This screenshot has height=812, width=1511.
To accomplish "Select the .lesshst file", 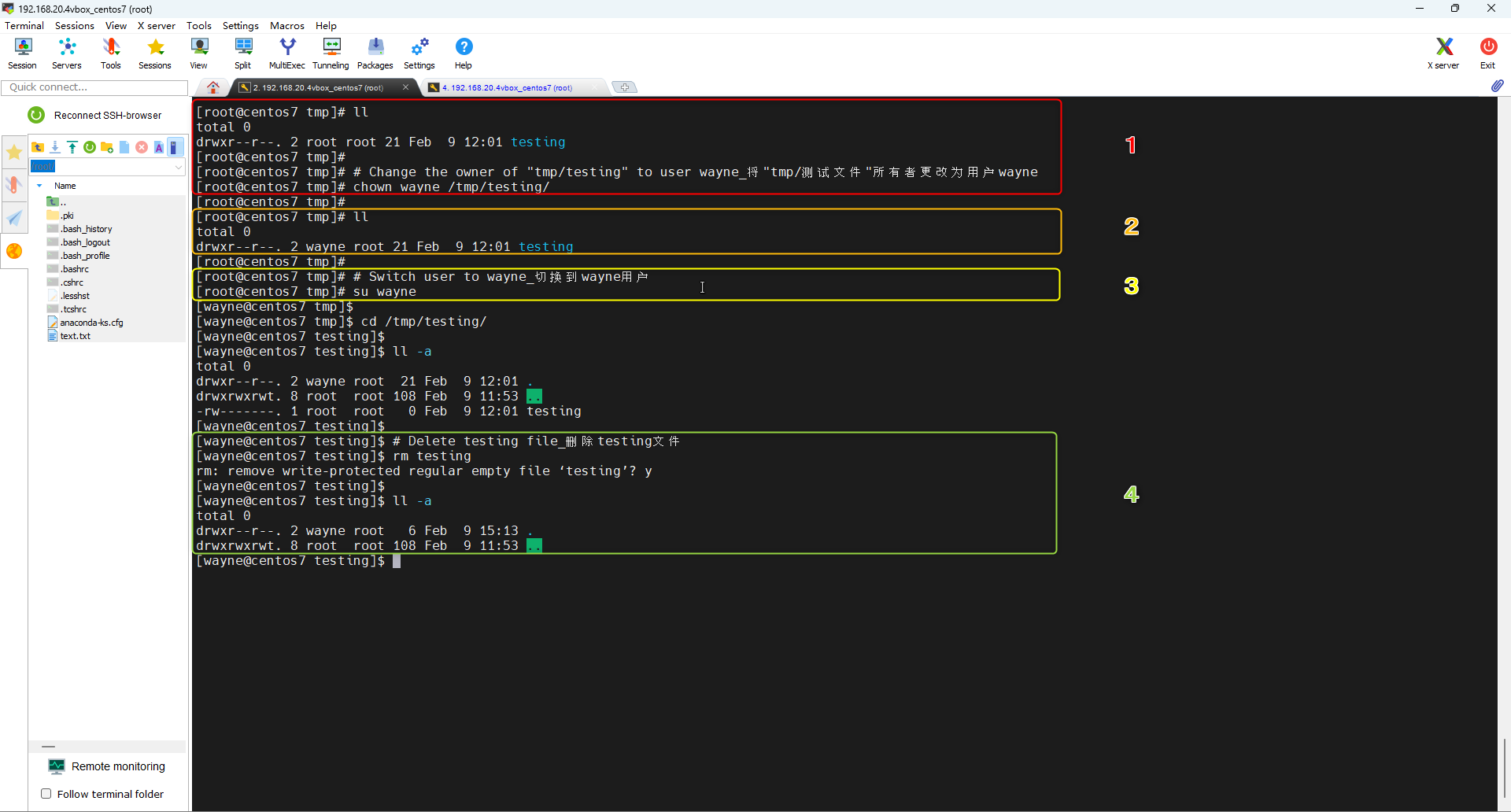I will [68, 296].
